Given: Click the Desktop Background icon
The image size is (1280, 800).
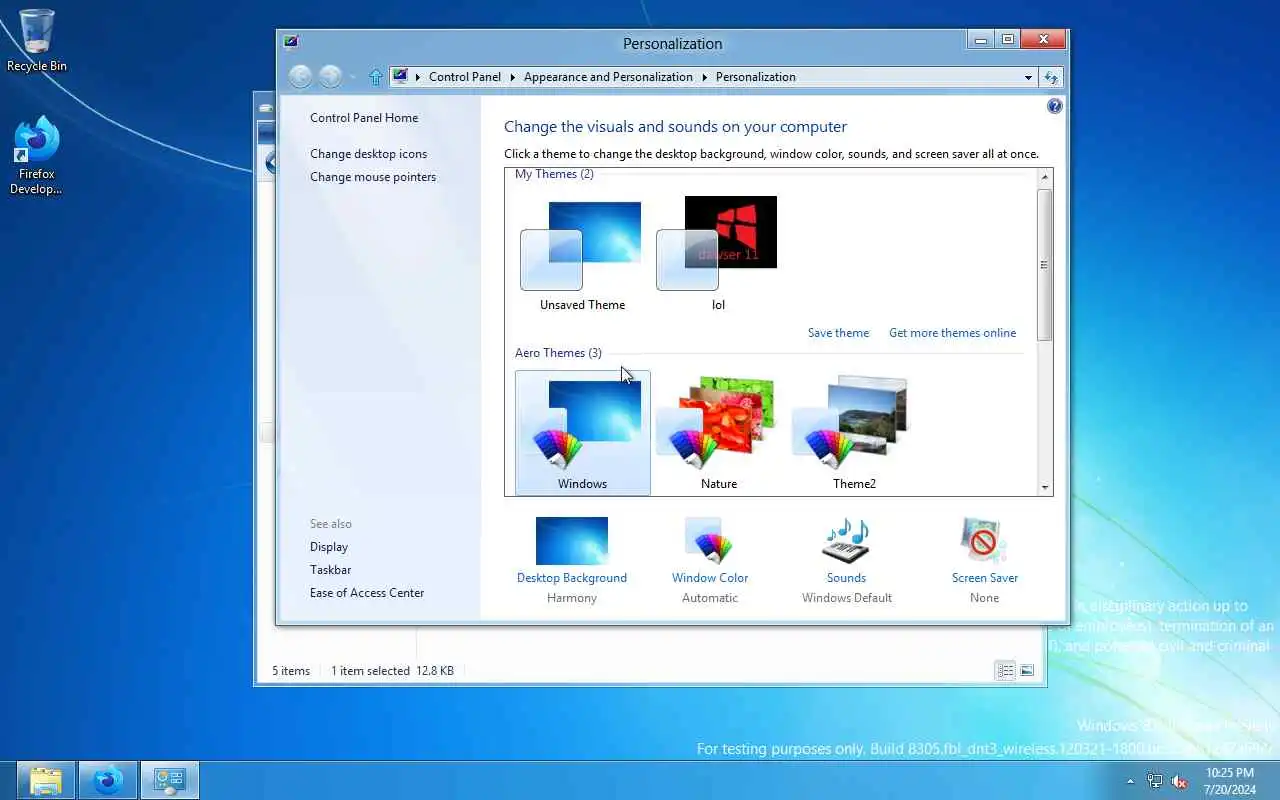Looking at the screenshot, I should pyautogui.click(x=572, y=541).
